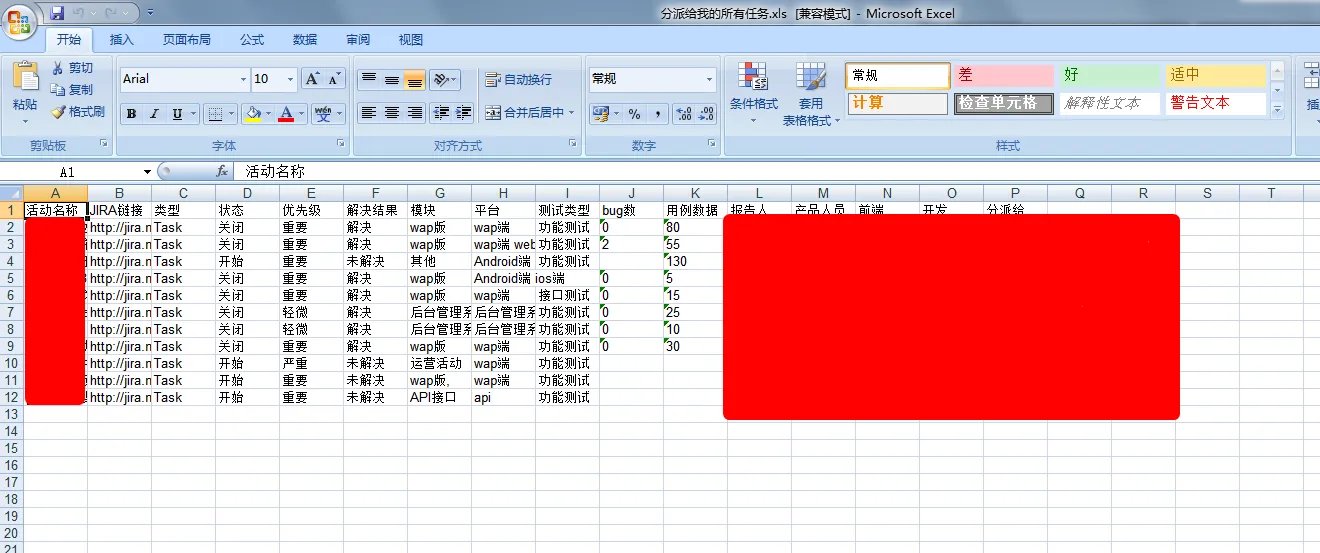
Task: Toggle bold formatting
Action: tap(131, 114)
